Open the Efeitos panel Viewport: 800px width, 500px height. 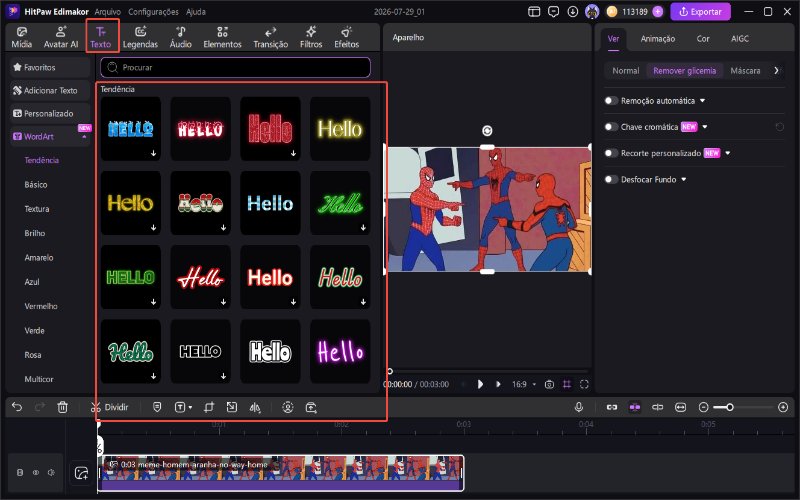click(x=346, y=38)
